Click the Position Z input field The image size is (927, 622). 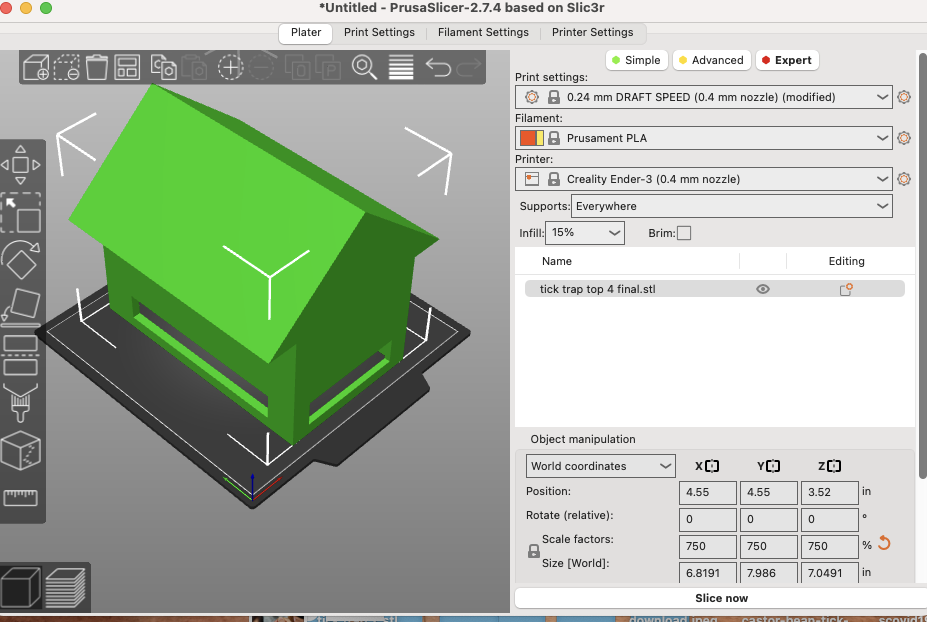pyautogui.click(x=829, y=492)
